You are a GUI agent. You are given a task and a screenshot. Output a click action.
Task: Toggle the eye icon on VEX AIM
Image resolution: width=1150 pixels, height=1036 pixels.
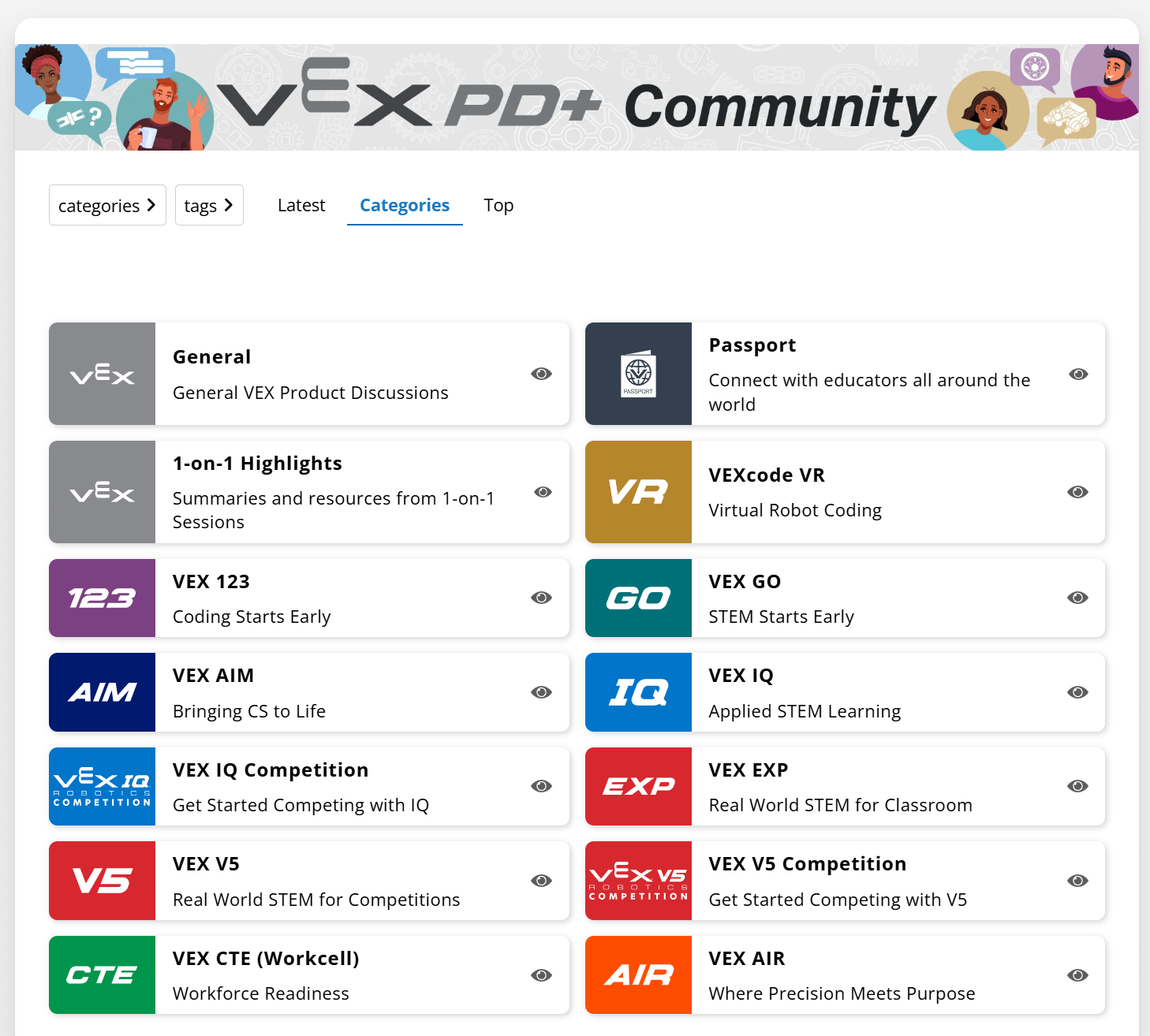[x=541, y=692]
